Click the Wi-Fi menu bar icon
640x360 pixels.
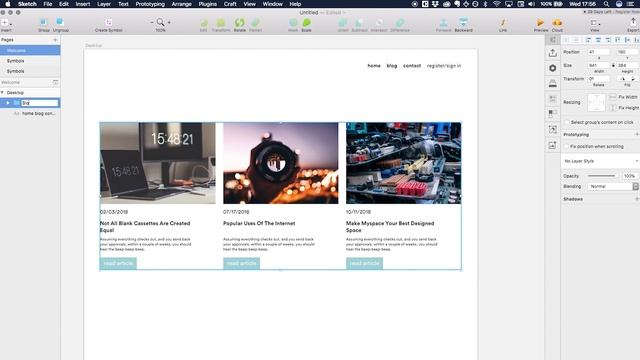coord(496,4)
